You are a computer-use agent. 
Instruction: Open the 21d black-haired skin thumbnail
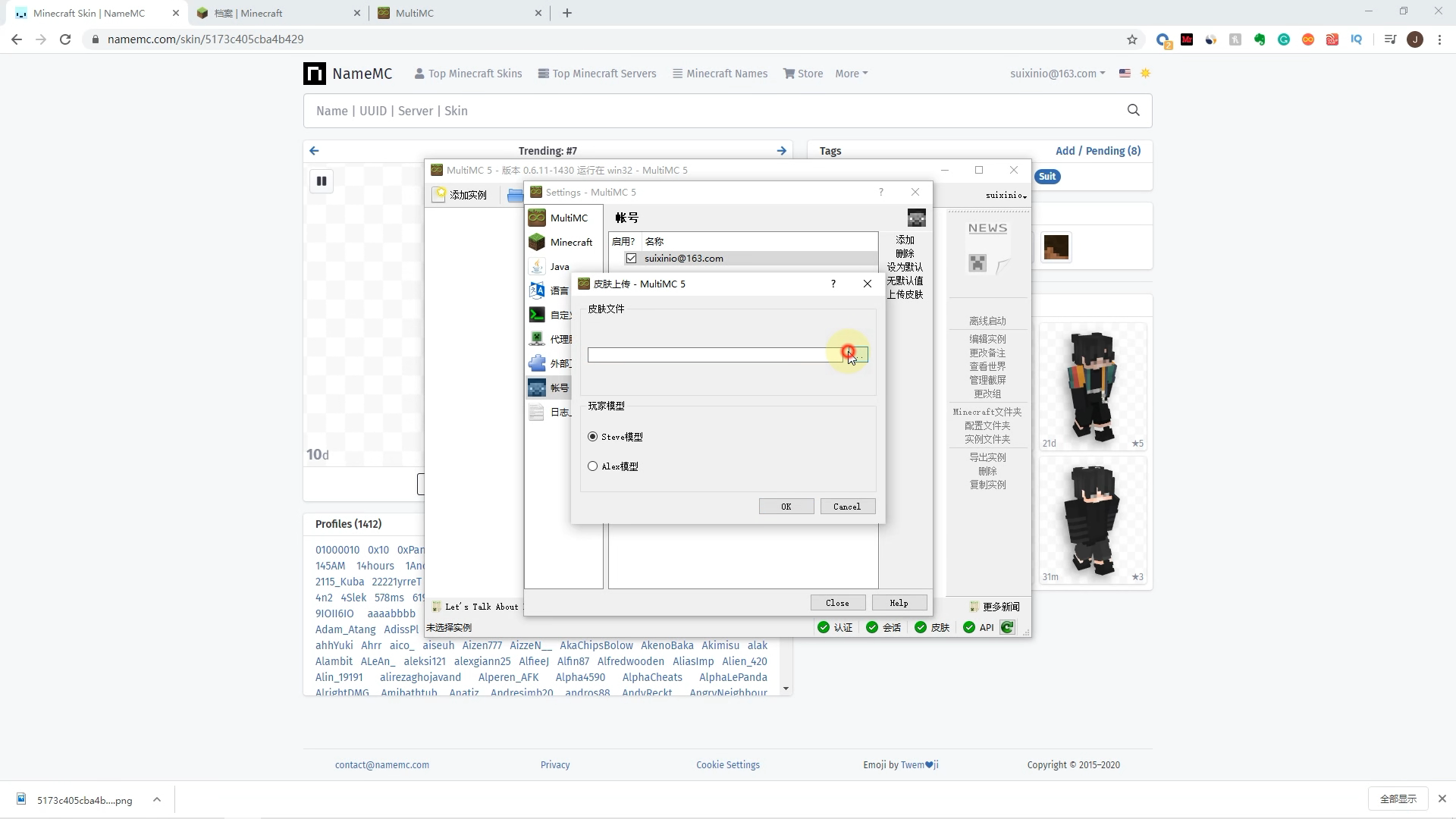click(x=1092, y=387)
